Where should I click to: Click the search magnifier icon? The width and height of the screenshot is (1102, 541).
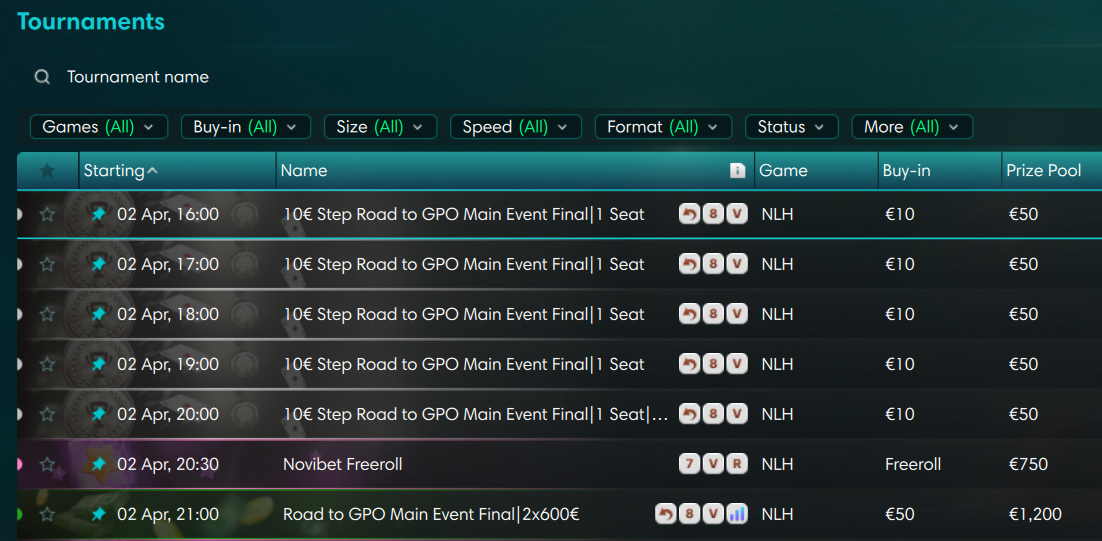point(42,77)
